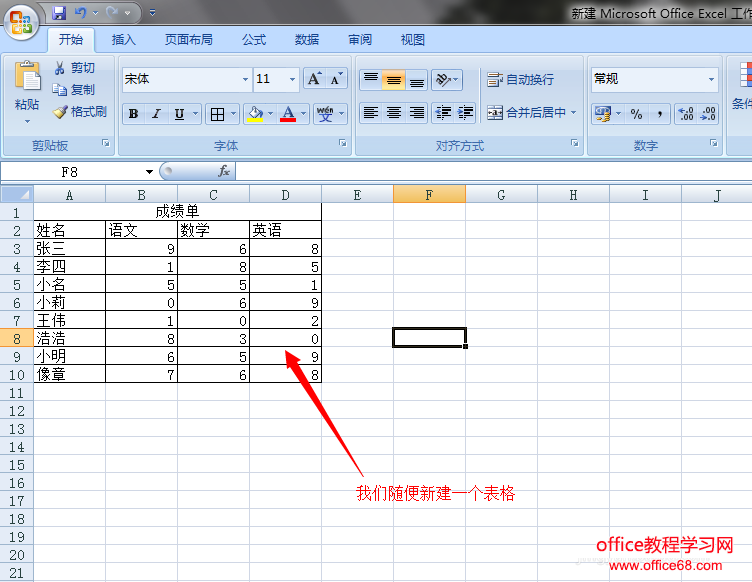Redo the last undone action
The image size is (752, 582).
click(112, 13)
